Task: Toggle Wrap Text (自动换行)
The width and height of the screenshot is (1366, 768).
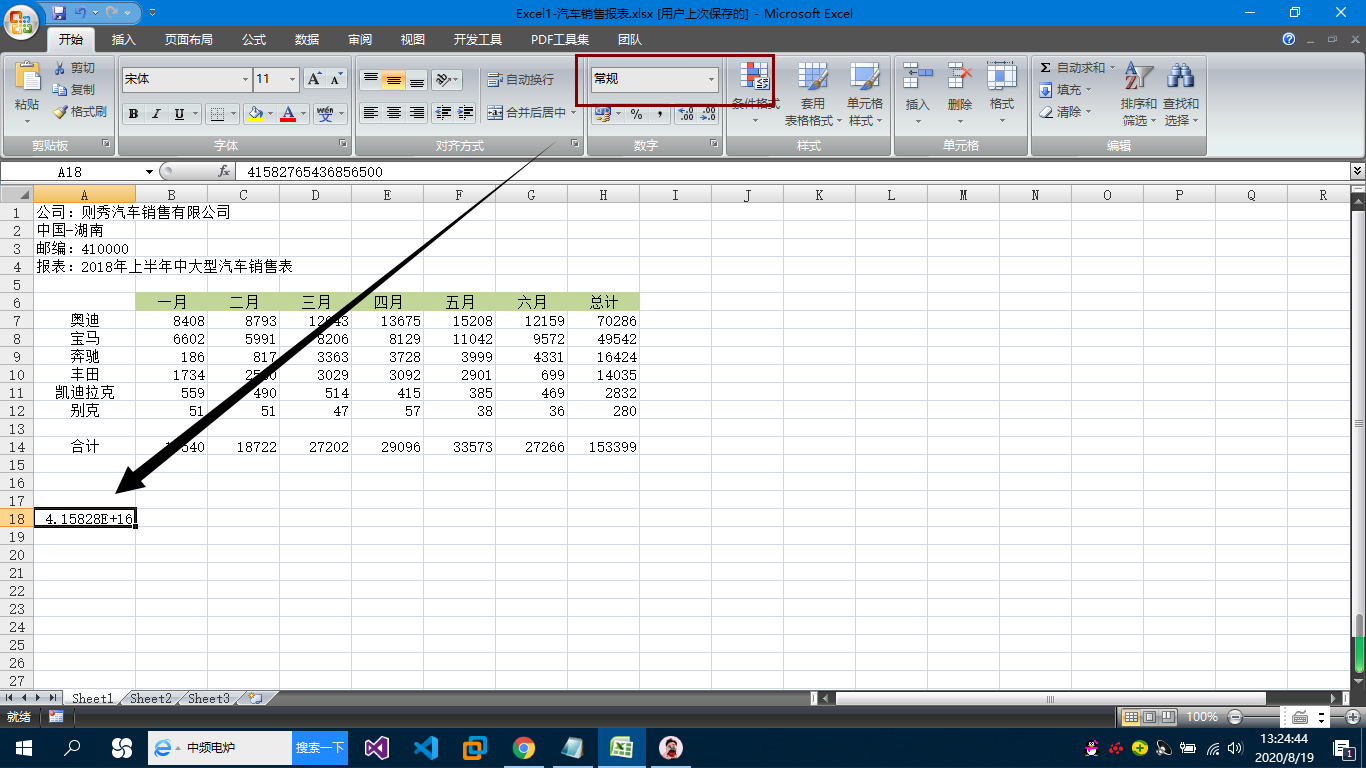Action: (520, 79)
